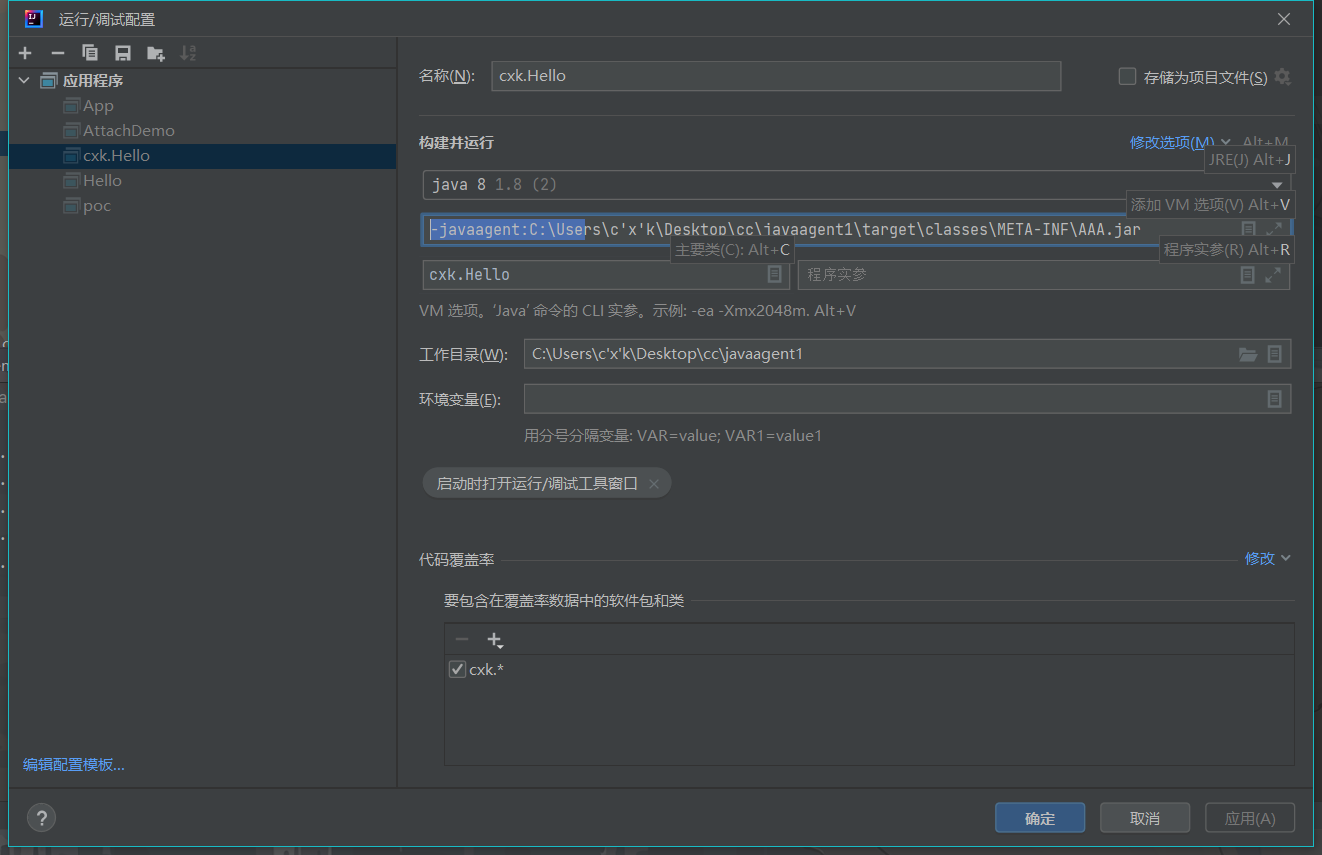Edit environment variables list icon
The width and height of the screenshot is (1322, 855).
pos(1274,399)
